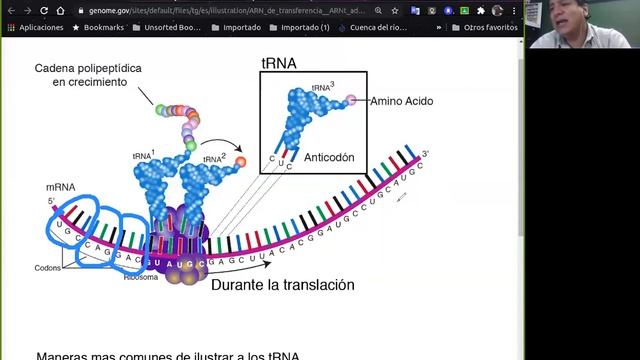Click the 'Ribosoma' label
This screenshot has height=360, width=640.
(141, 277)
